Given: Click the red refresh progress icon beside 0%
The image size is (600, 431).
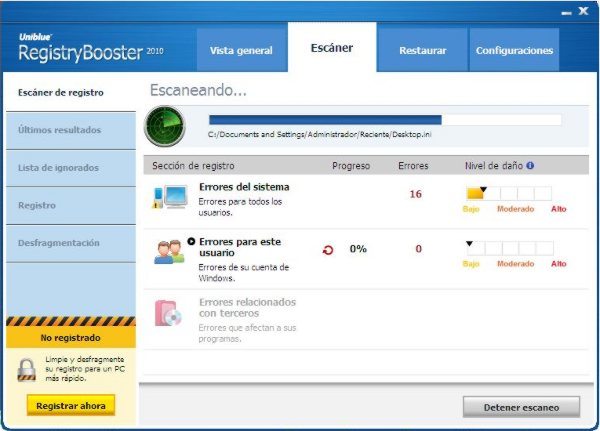Looking at the screenshot, I should pos(328,250).
